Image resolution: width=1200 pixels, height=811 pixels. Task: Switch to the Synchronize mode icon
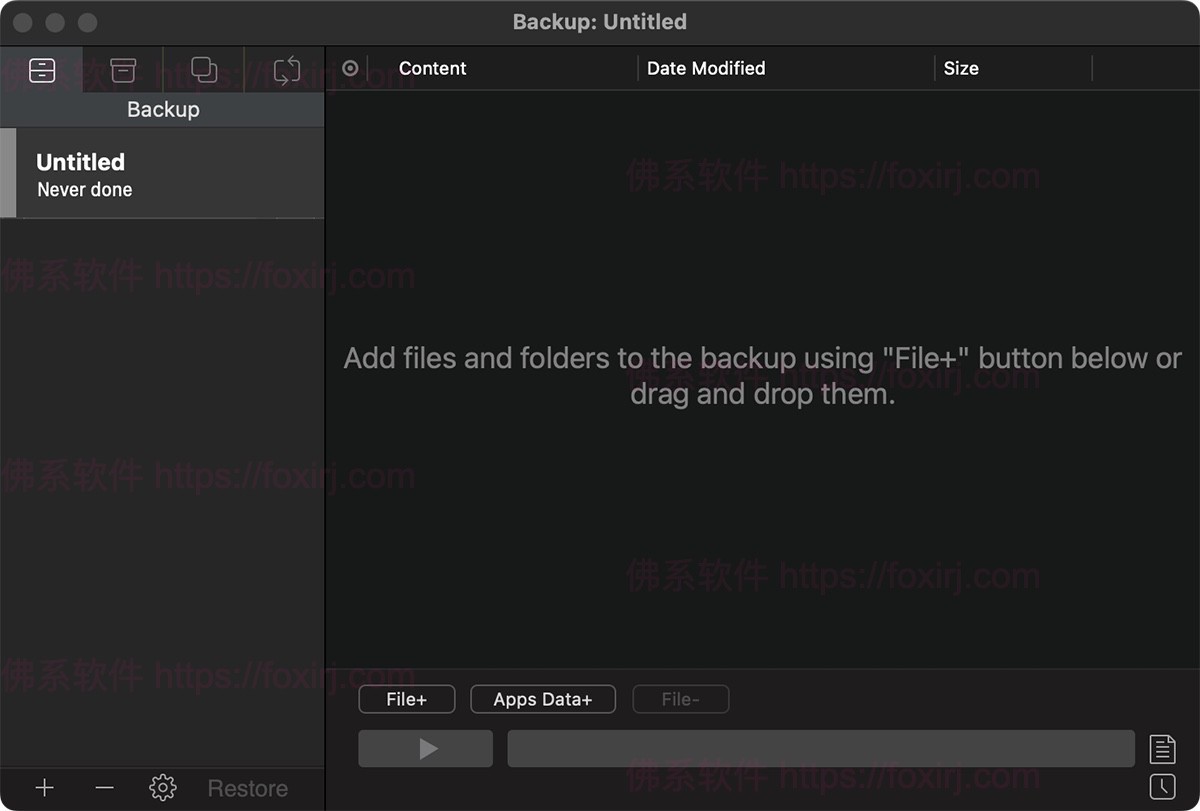click(x=286, y=70)
